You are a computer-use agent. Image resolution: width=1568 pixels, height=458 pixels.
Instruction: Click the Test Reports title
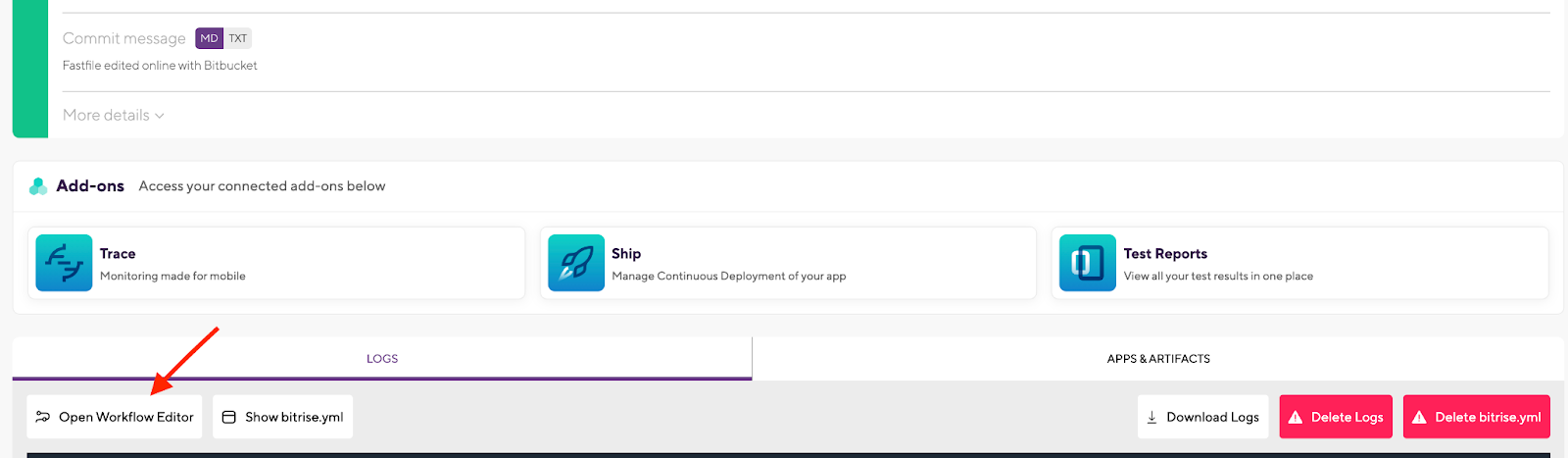[1165, 254]
